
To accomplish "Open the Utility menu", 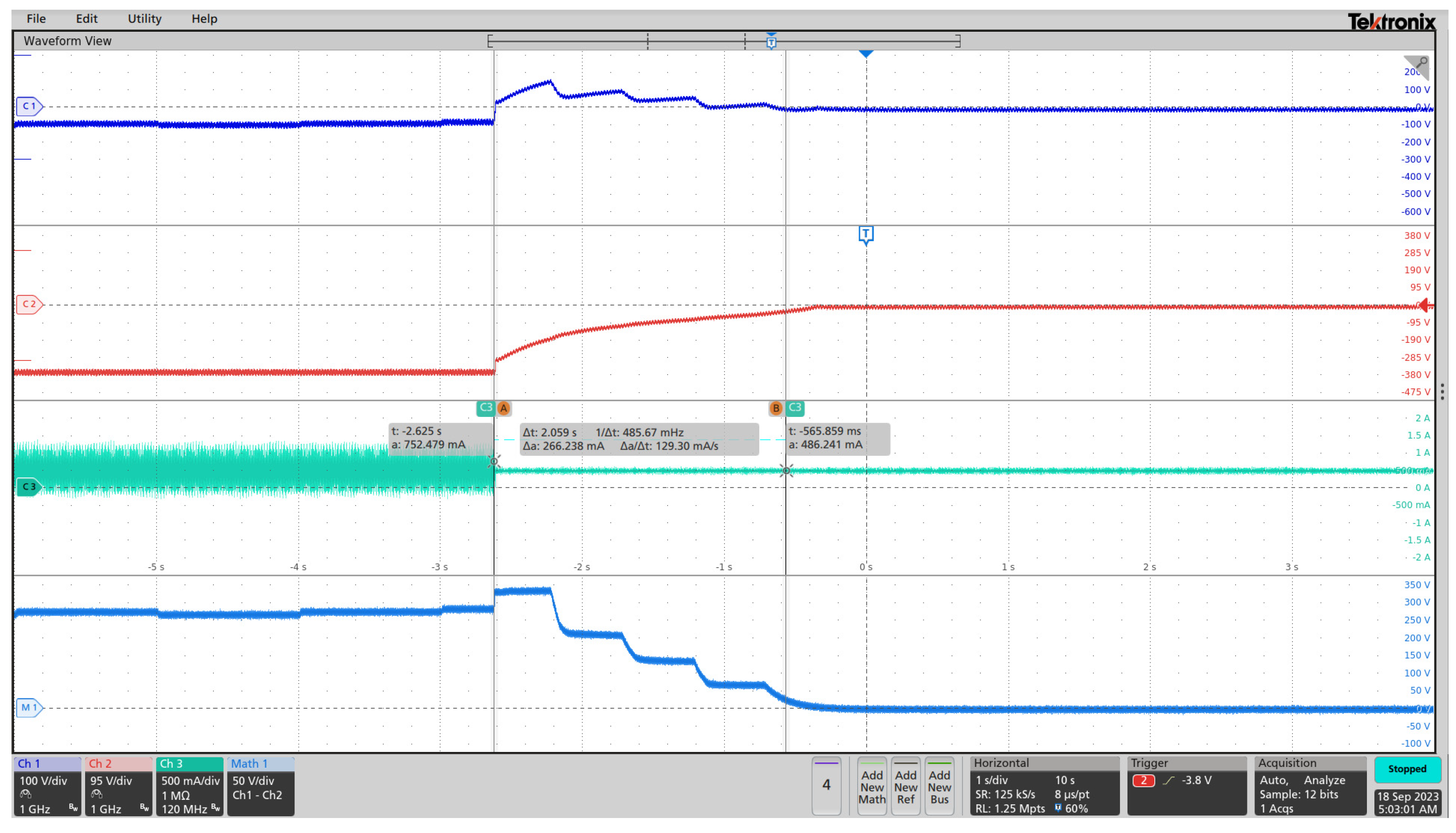I will pos(144,19).
